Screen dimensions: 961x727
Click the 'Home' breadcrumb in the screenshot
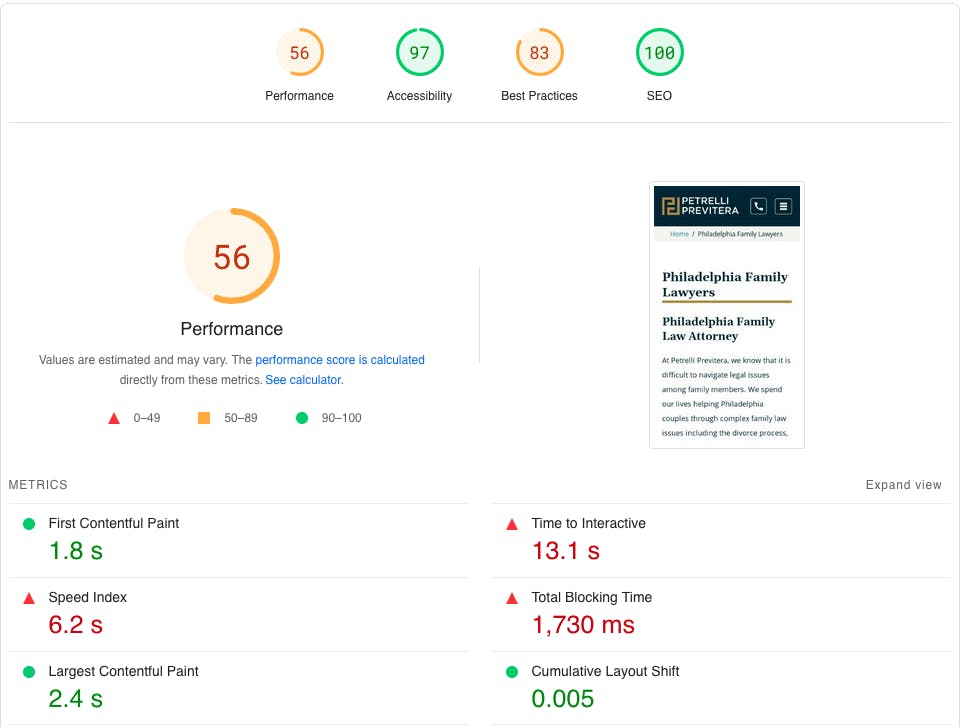point(679,234)
